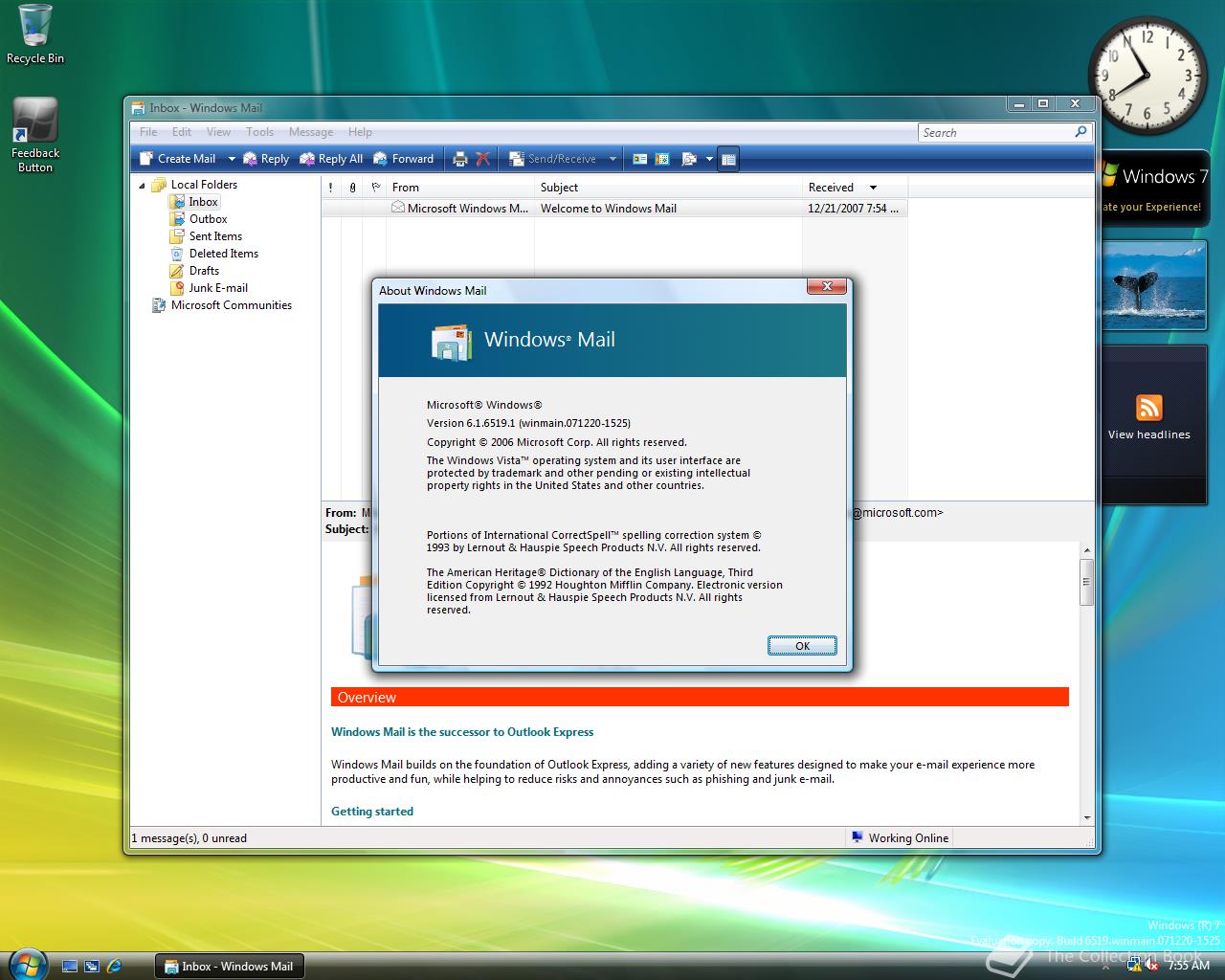Select the Sent Items folder

(215, 236)
